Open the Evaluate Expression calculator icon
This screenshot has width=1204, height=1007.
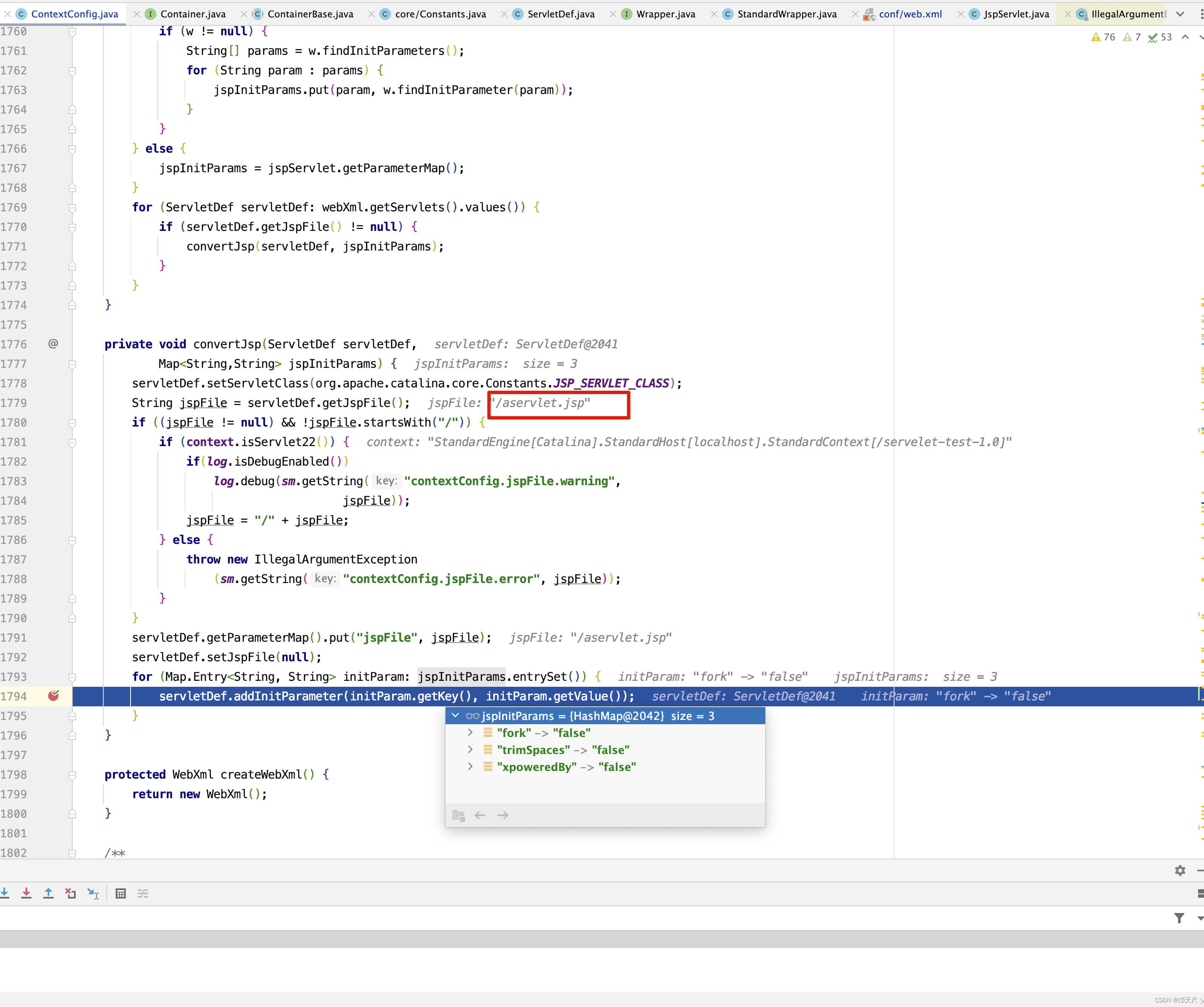click(x=120, y=893)
